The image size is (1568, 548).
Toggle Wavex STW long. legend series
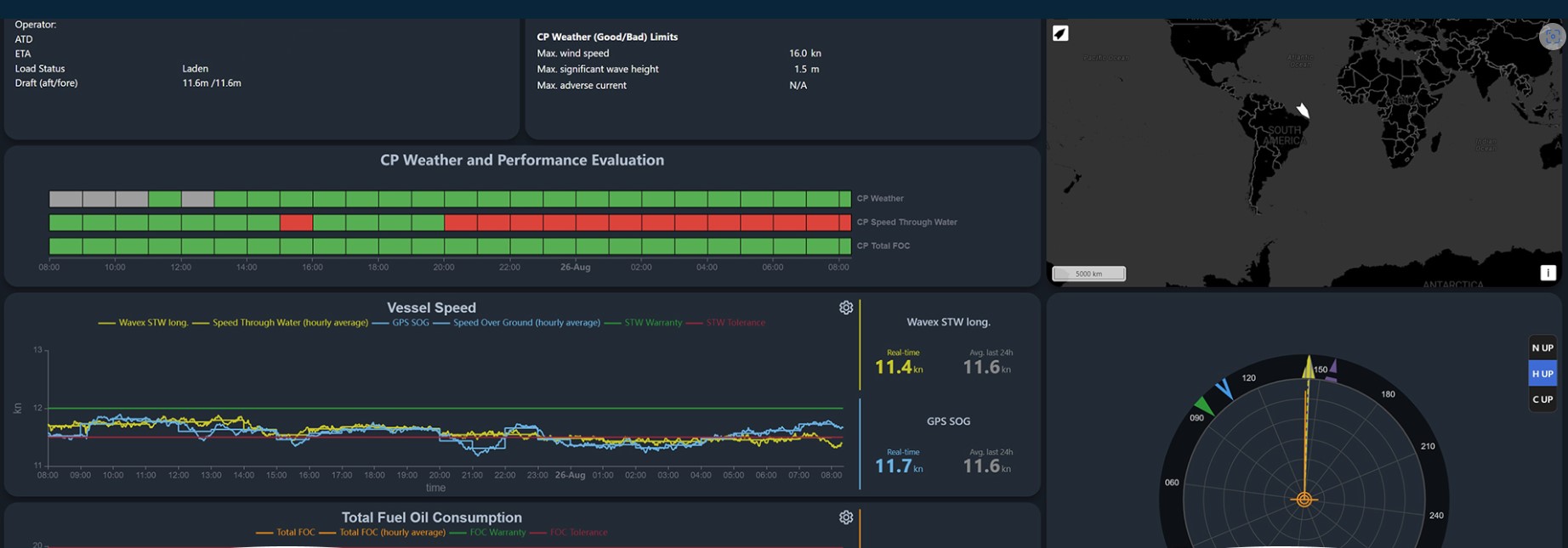pos(144,323)
